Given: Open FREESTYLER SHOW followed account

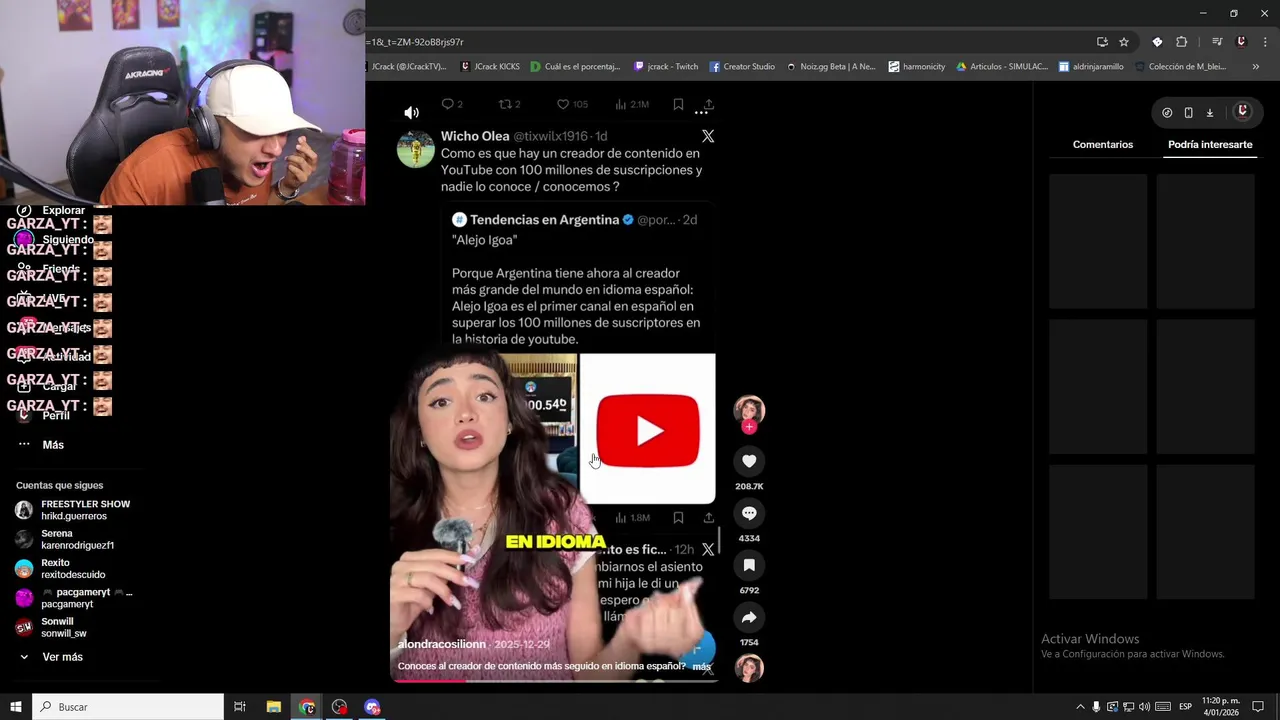Looking at the screenshot, I should pos(73,510).
